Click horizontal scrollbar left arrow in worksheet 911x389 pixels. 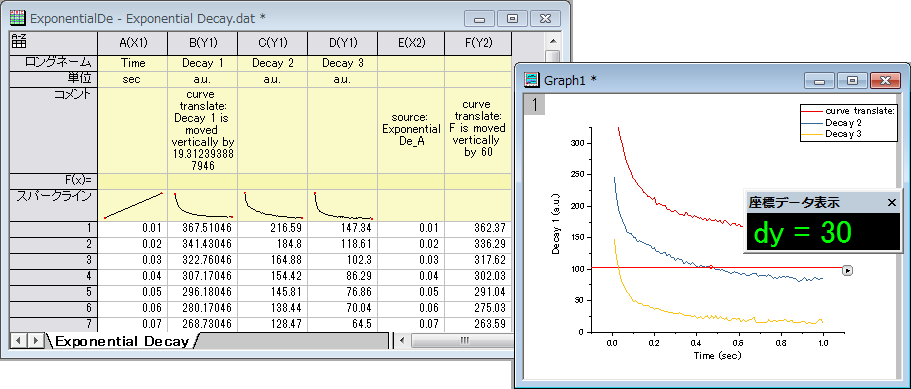402,340
